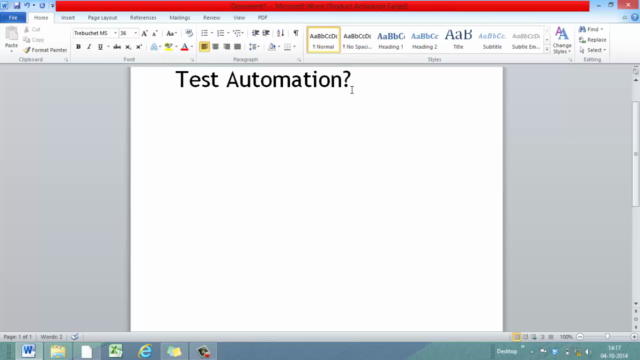Open the Select dropdown
640x360 pixels.
point(593,50)
